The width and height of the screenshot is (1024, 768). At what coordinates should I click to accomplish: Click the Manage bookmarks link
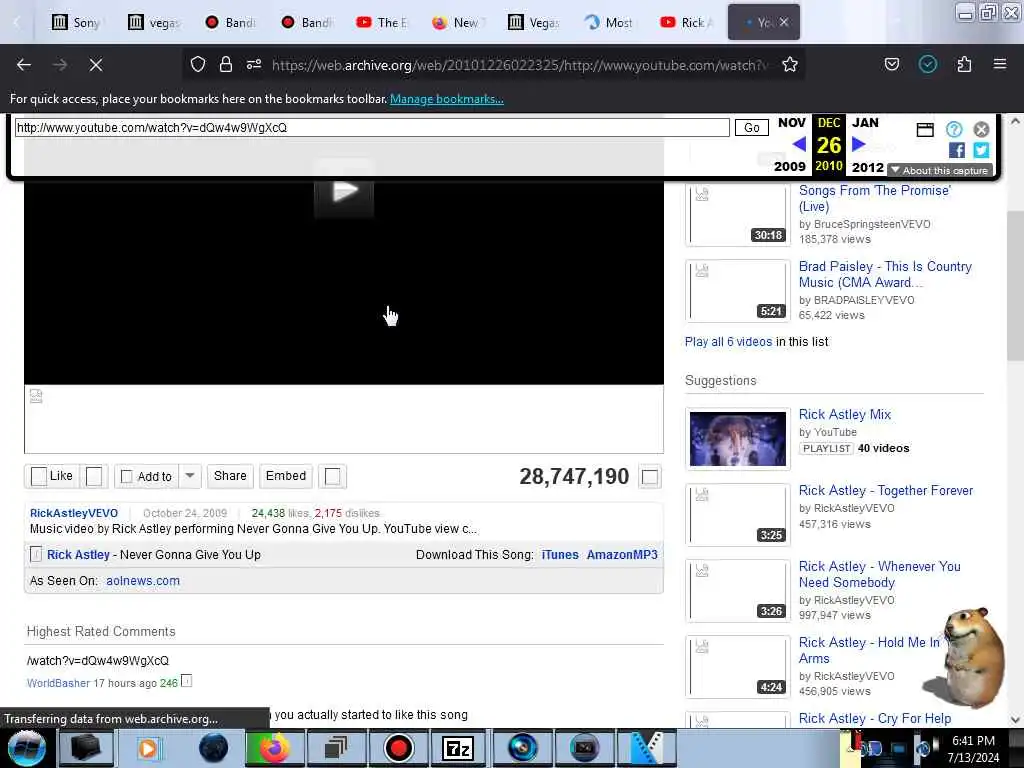(x=447, y=99)
